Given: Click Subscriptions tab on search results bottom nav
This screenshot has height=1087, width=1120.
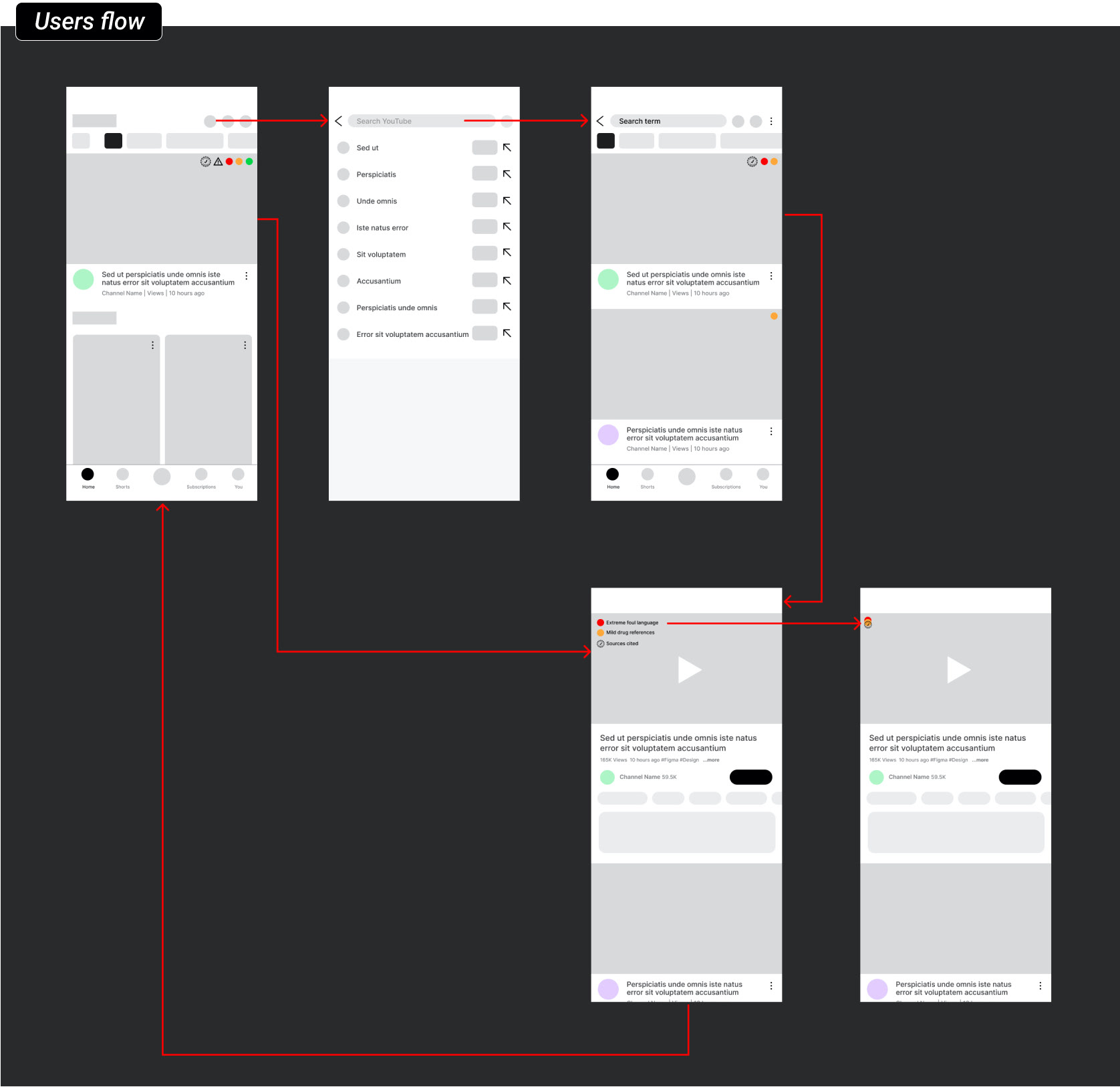Looking at the screenshot, I should pyautogui.click(x=726, y=478).
